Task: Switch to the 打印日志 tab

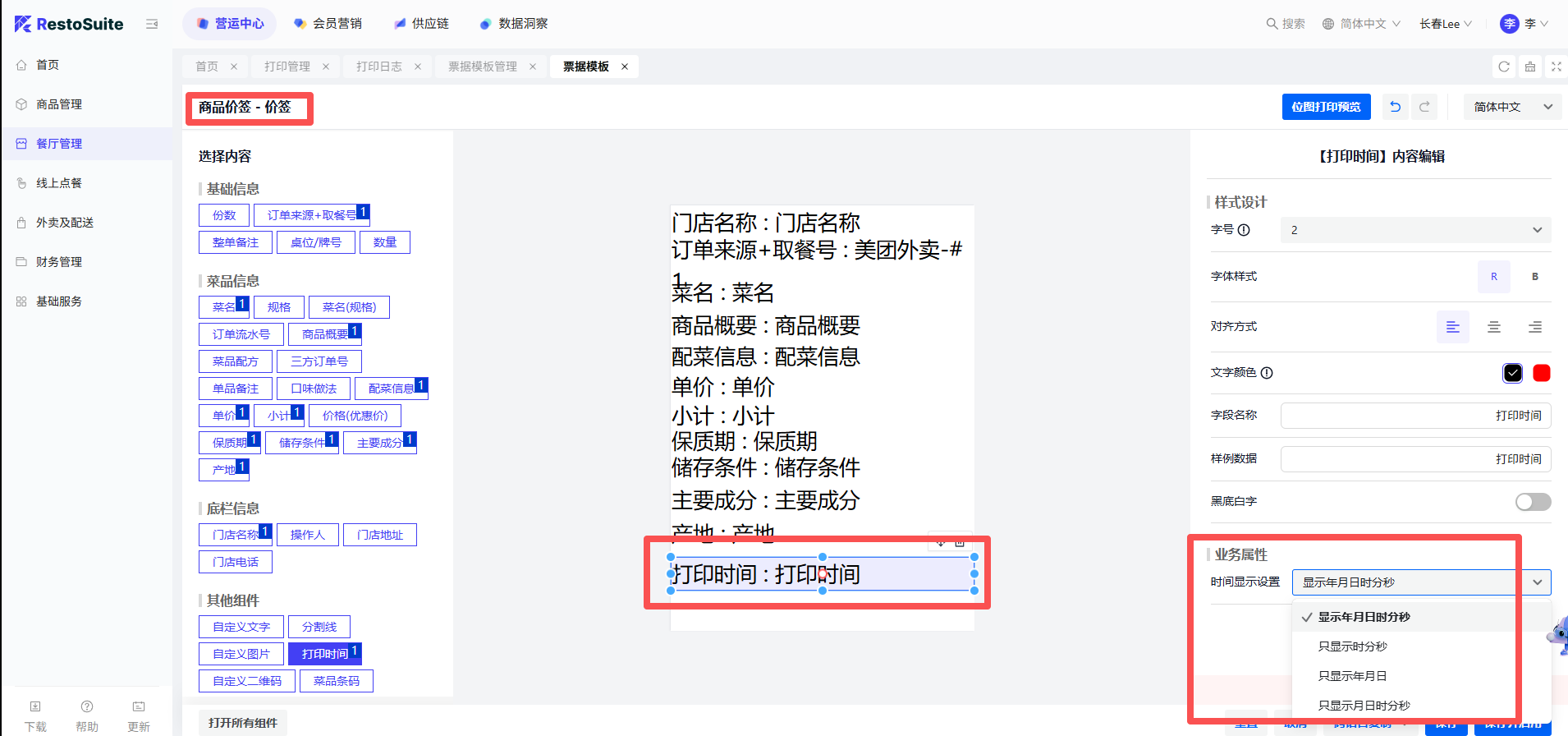Action: [x=379, y=67]
